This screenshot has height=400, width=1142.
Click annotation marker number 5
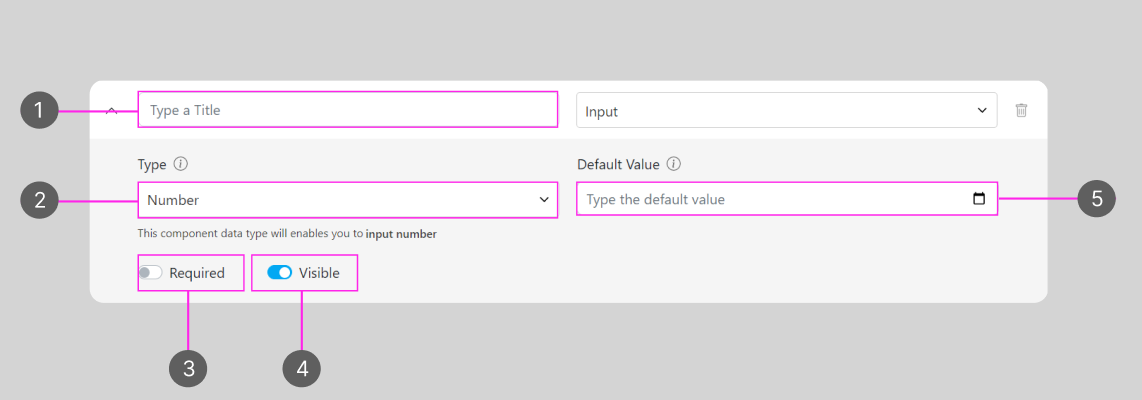coord(1097,199)
